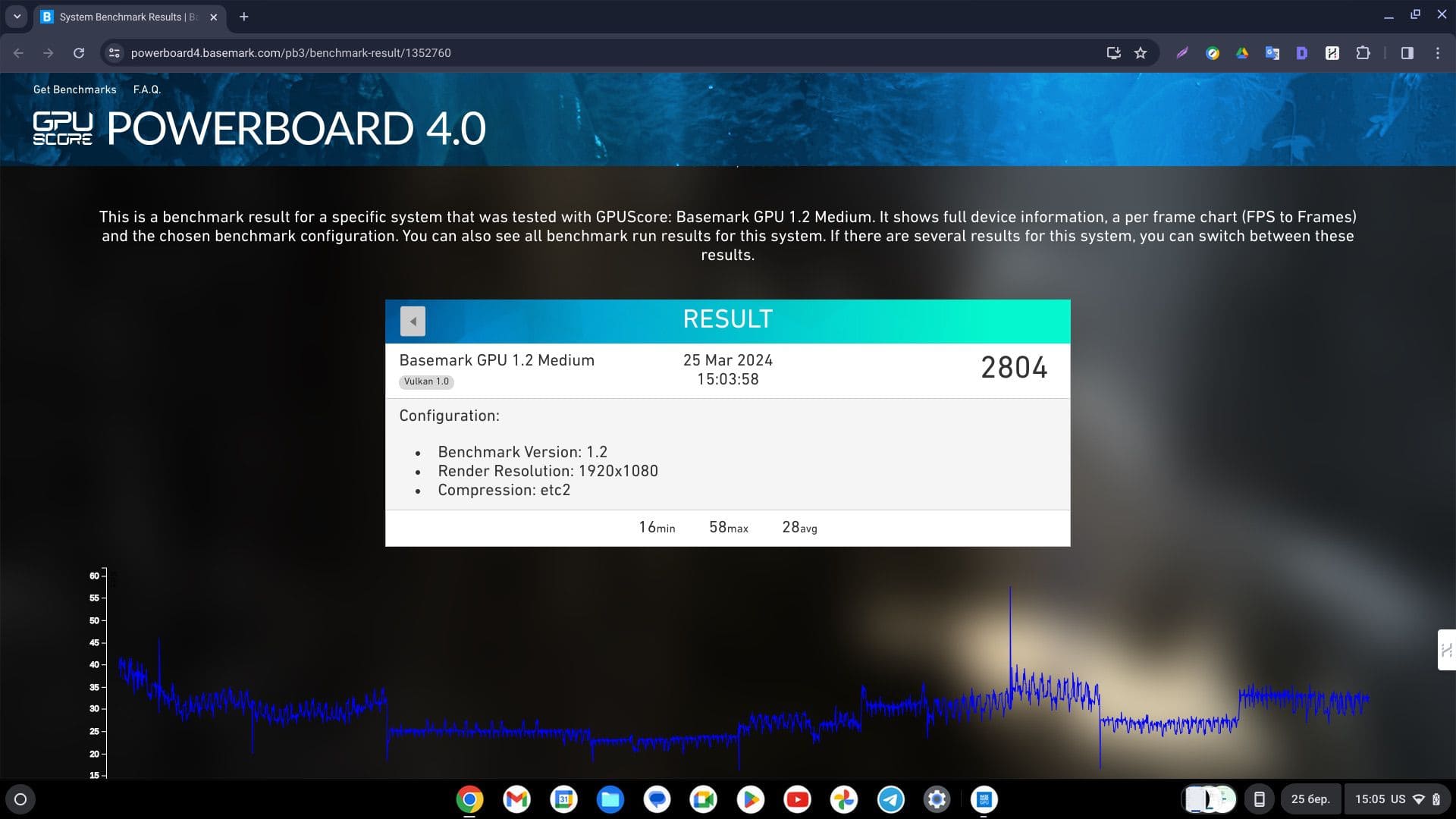The width and height of the screenshot is (1456, 819).
Task: Open the purple D extension
Action: (1302, 53)
